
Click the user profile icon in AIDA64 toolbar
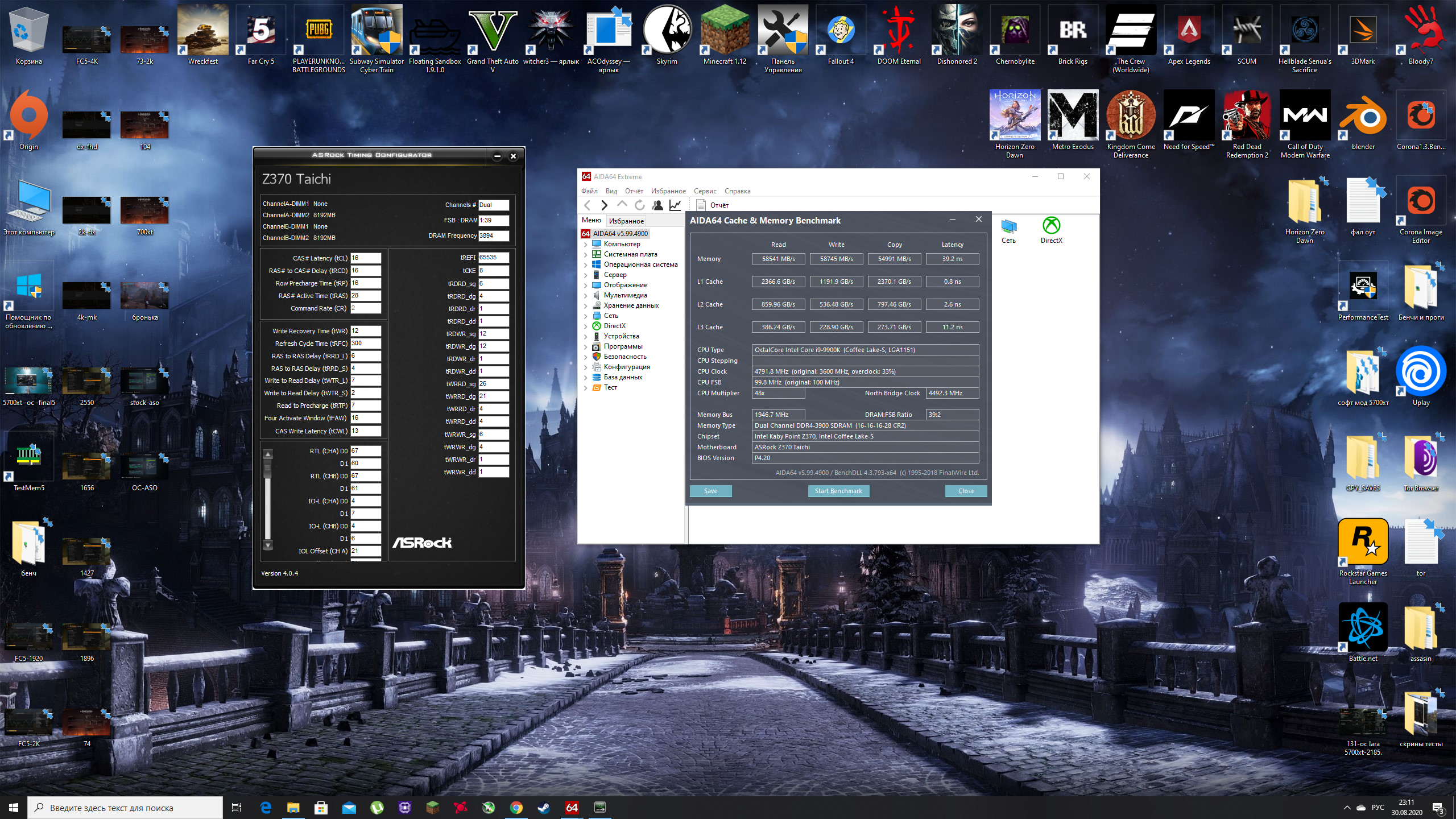(x=657, y=205)
